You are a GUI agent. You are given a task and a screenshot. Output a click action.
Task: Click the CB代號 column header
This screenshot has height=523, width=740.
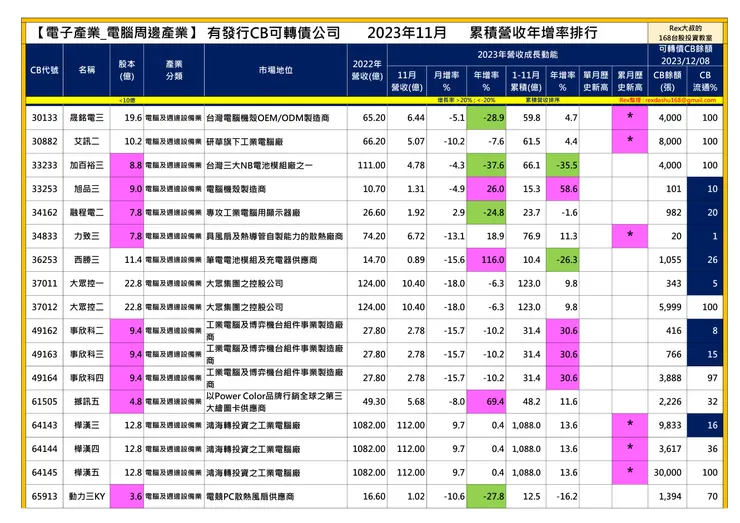click(44, 70)
